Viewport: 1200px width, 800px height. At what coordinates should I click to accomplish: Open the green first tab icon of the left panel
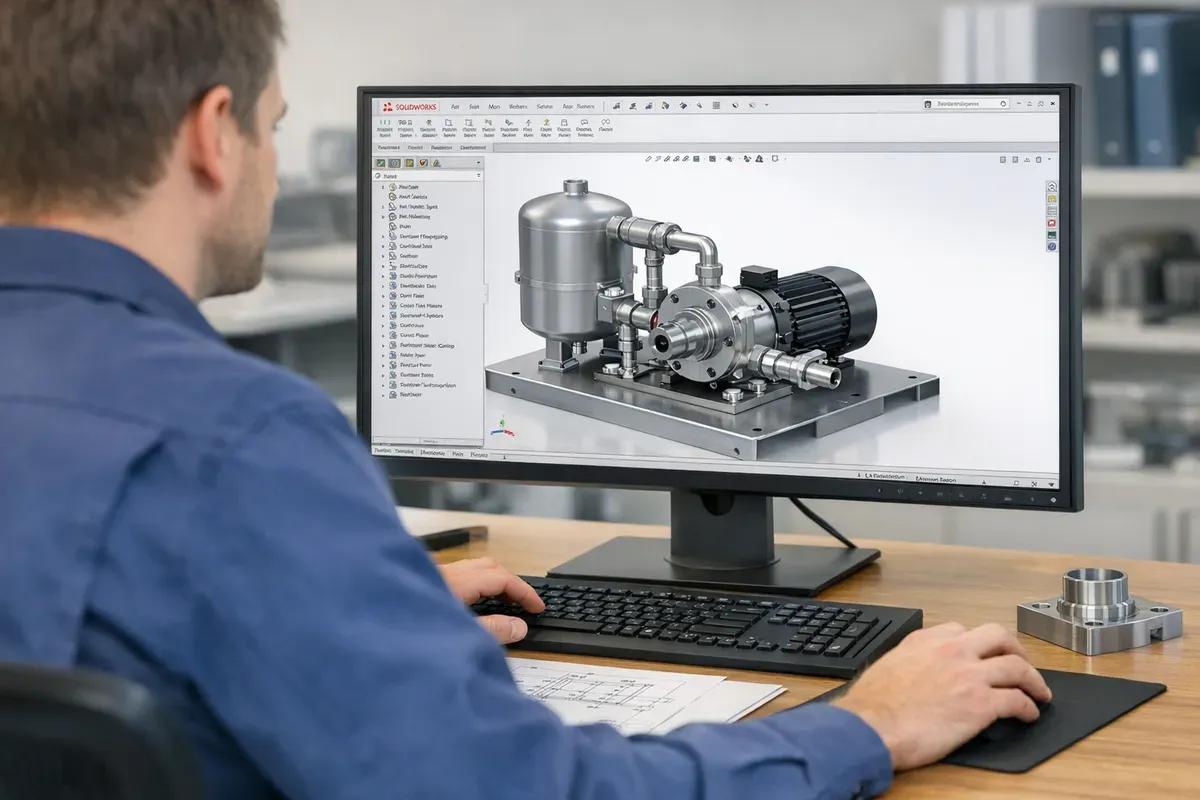[381, 163]
